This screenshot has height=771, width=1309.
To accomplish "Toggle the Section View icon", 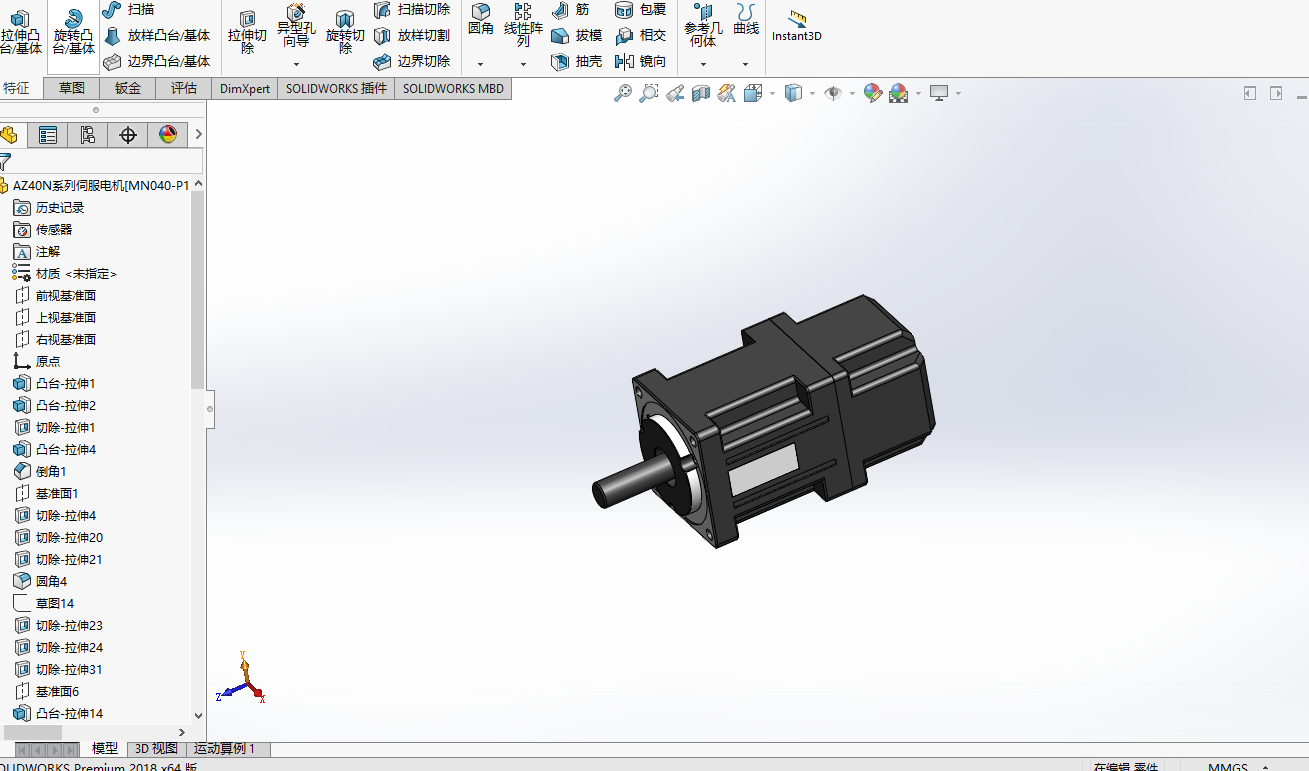I will (701, 93).
